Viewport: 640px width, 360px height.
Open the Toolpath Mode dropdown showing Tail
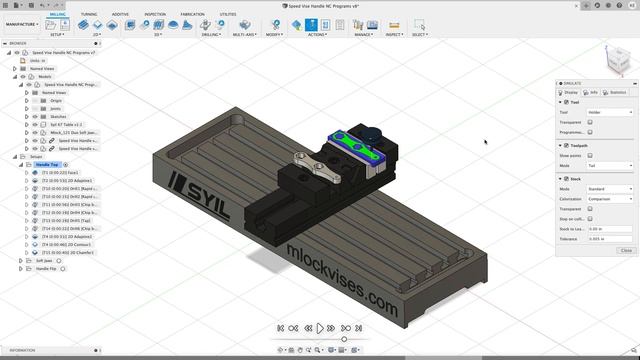pyautogui.click(x=610, y=166)
